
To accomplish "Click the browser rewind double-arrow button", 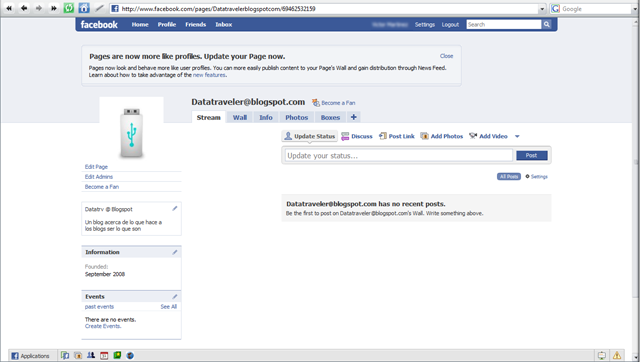I will coord(9,8).
